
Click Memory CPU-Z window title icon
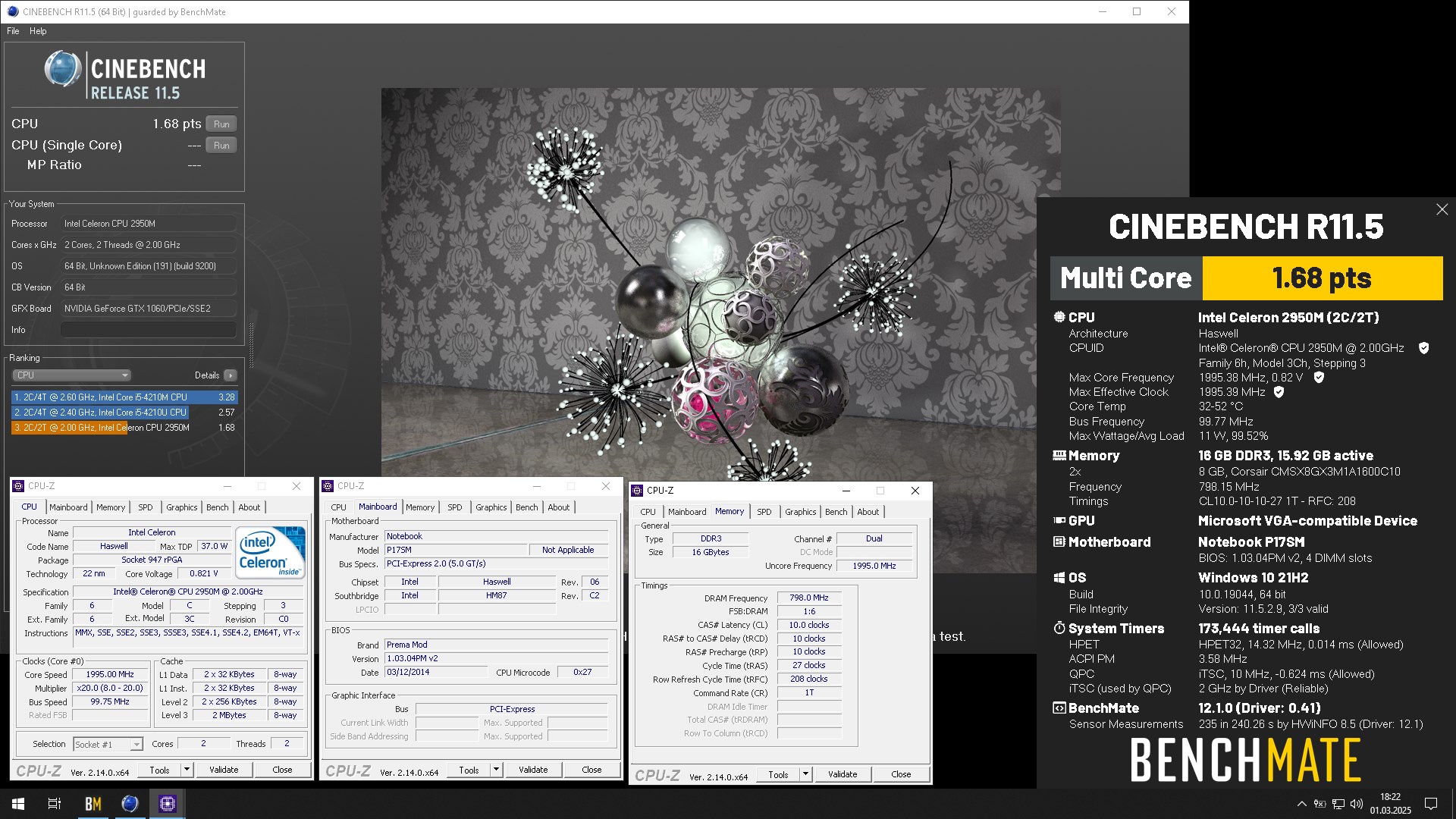point(638,491)
